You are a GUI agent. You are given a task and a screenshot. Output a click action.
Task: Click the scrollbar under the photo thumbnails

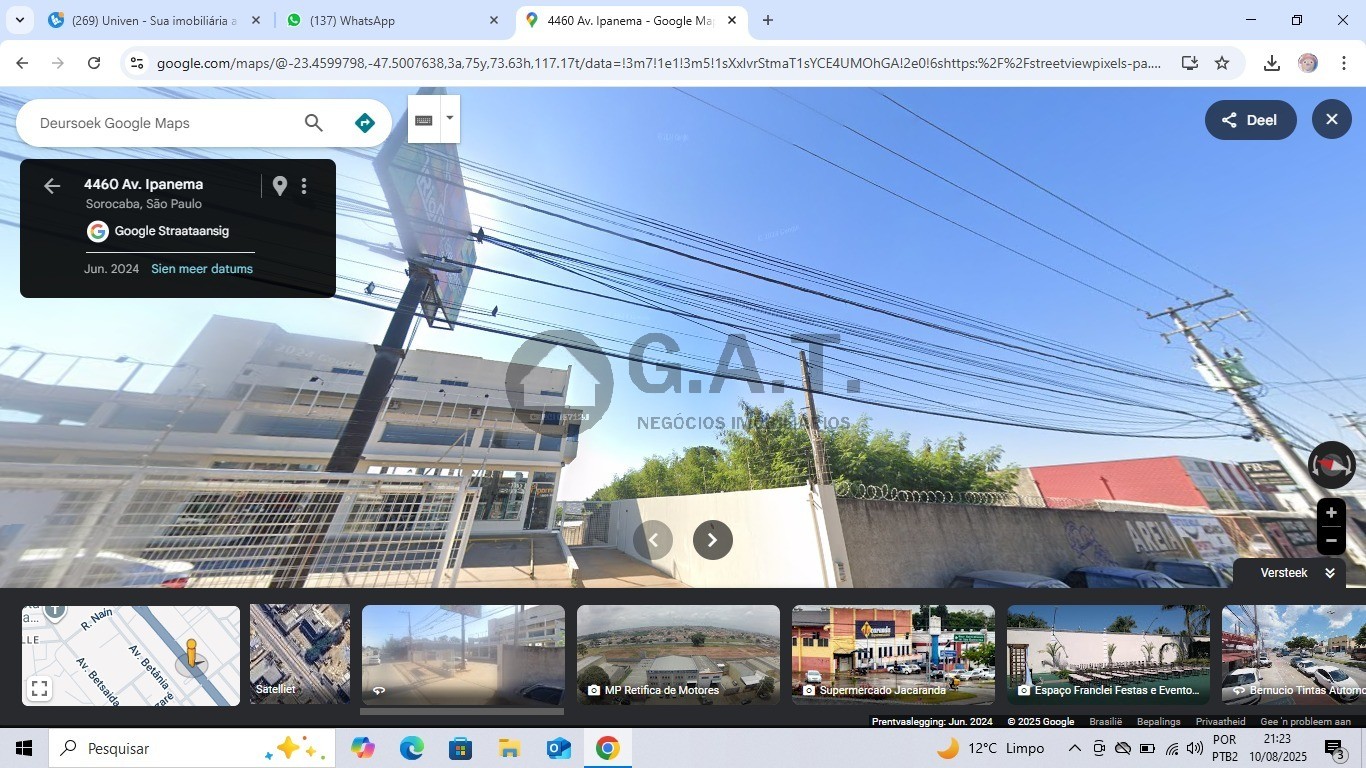coord(461,712)
